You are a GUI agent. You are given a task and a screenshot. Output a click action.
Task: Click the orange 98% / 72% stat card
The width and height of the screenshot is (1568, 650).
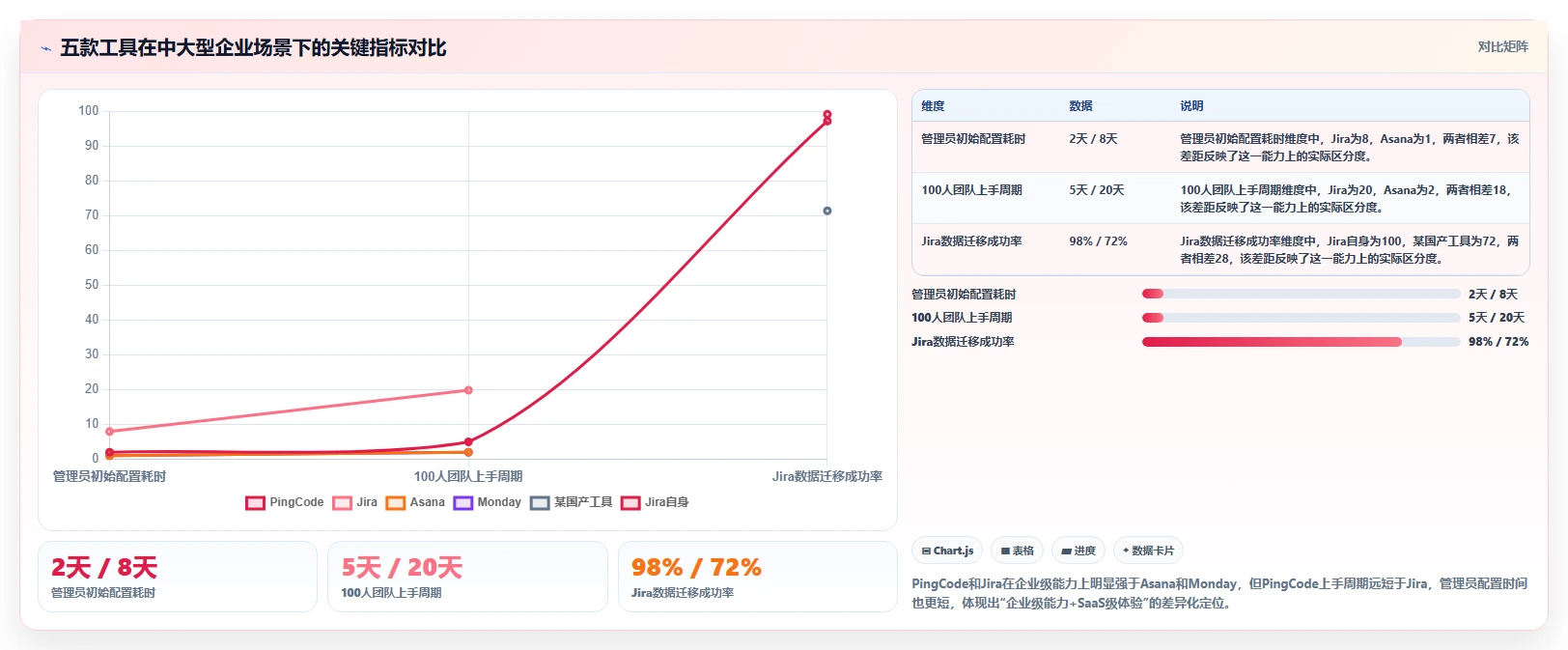pos(758,577)
